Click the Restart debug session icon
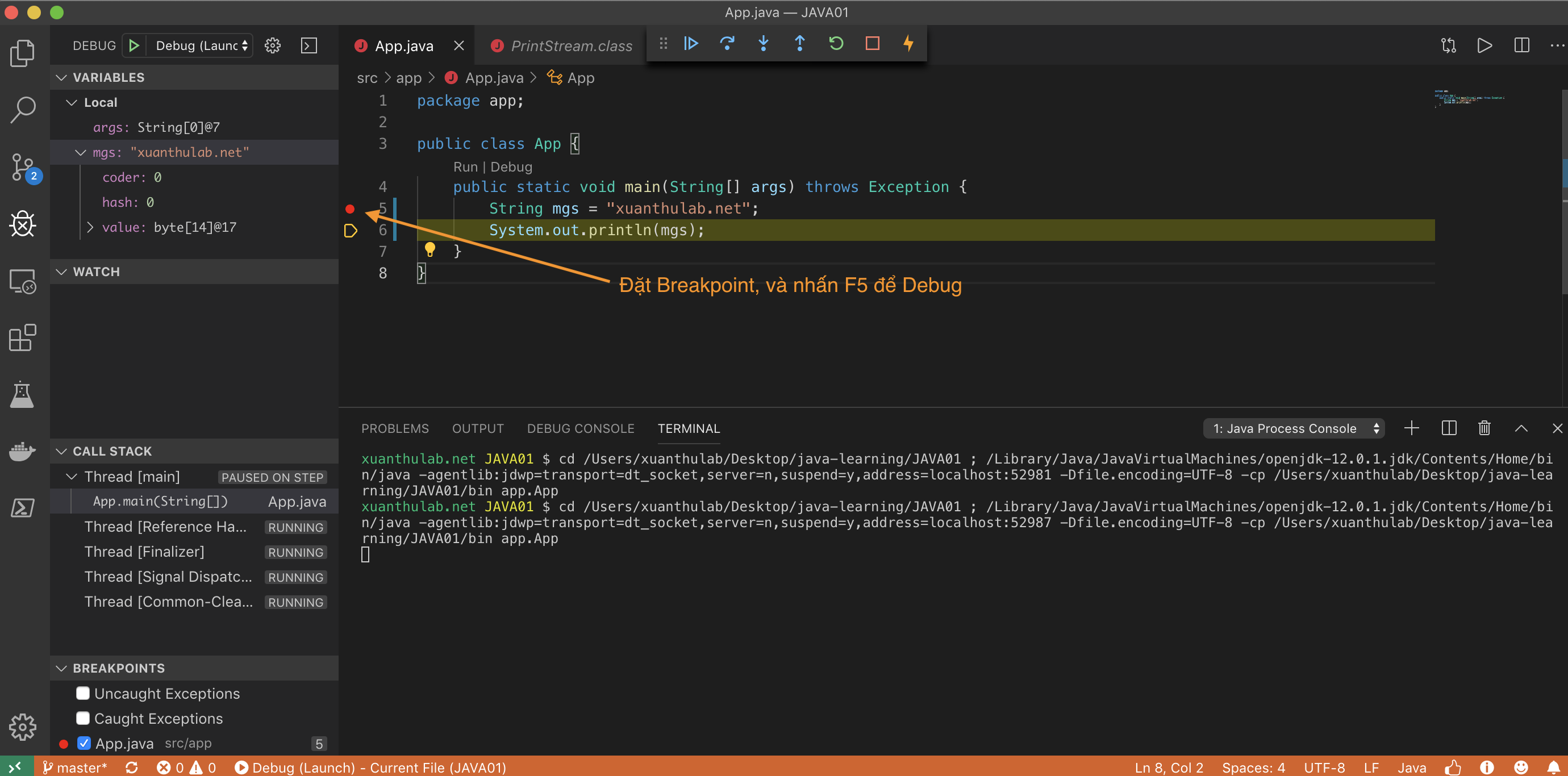 click(x=836, y=43)
